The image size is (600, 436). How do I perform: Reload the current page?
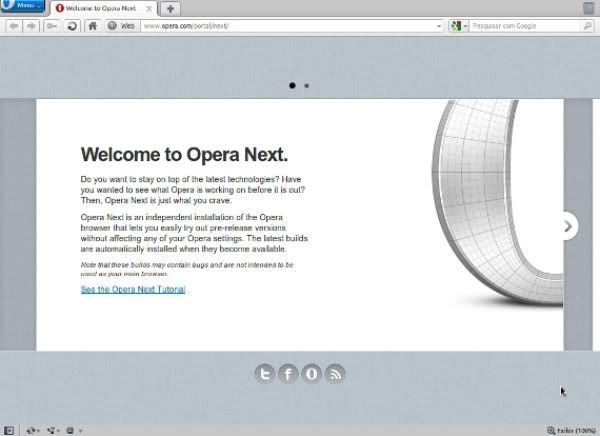72,26
